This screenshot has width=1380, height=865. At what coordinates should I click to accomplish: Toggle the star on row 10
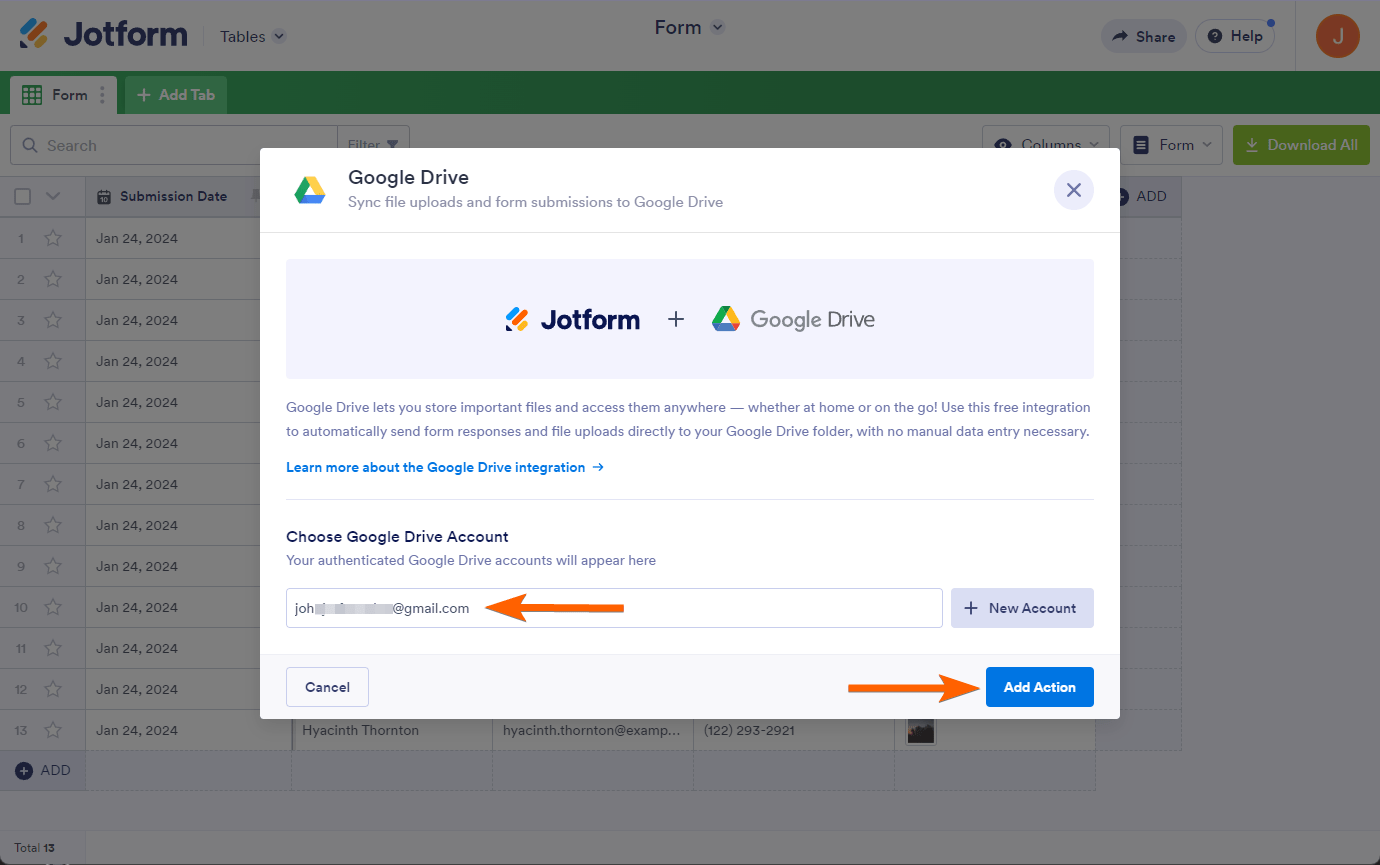(x=53, y=607)
